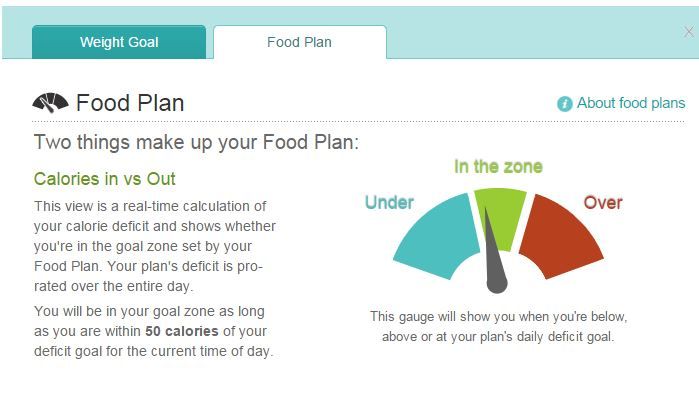Click the paragraph starting 'This view is a real-time'
Screen dimensions: 699x395
click(155, 246)
